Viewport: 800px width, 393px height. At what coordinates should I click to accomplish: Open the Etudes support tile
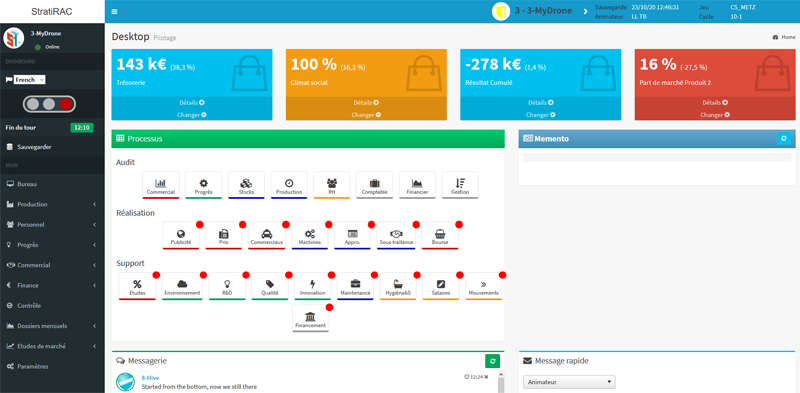(137, 286)
